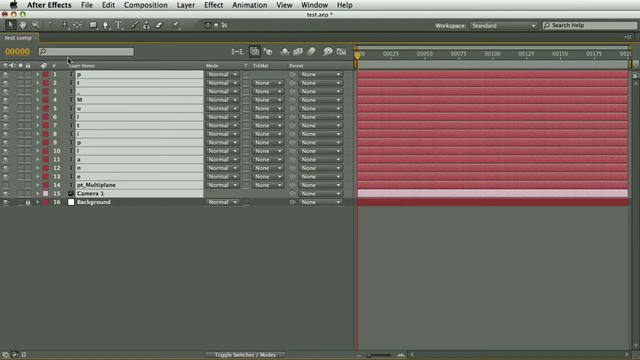
Task: Select the Puppet Pin tool
Action: 176,25
